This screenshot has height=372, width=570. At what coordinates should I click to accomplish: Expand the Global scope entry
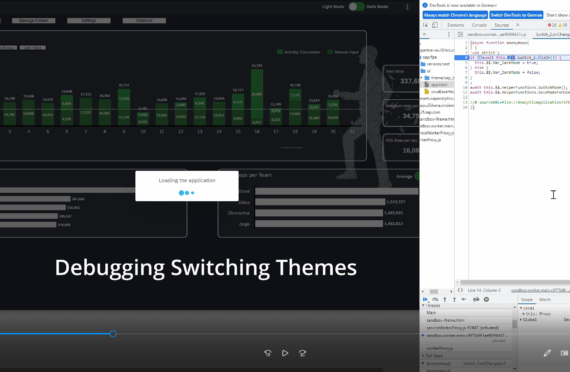pyautogui.click(x=521, y=320)
